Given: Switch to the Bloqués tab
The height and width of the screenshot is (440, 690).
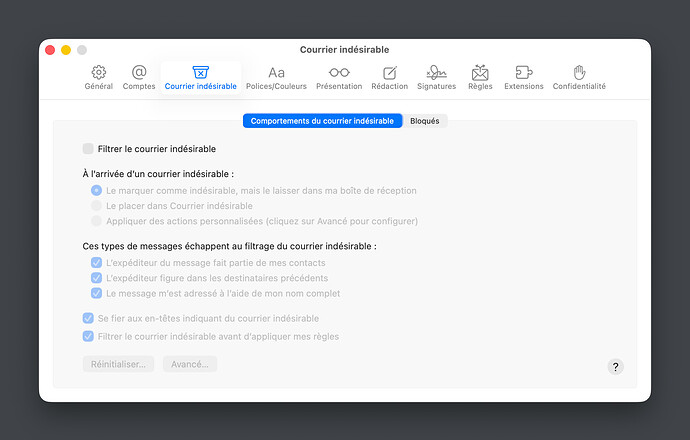Looking at the screenshot, I should [425, 121].
